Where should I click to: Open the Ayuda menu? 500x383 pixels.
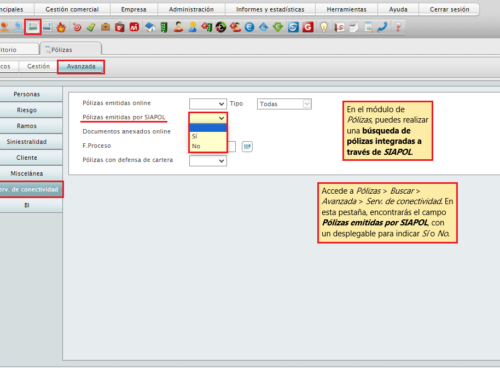coord(398,9)
